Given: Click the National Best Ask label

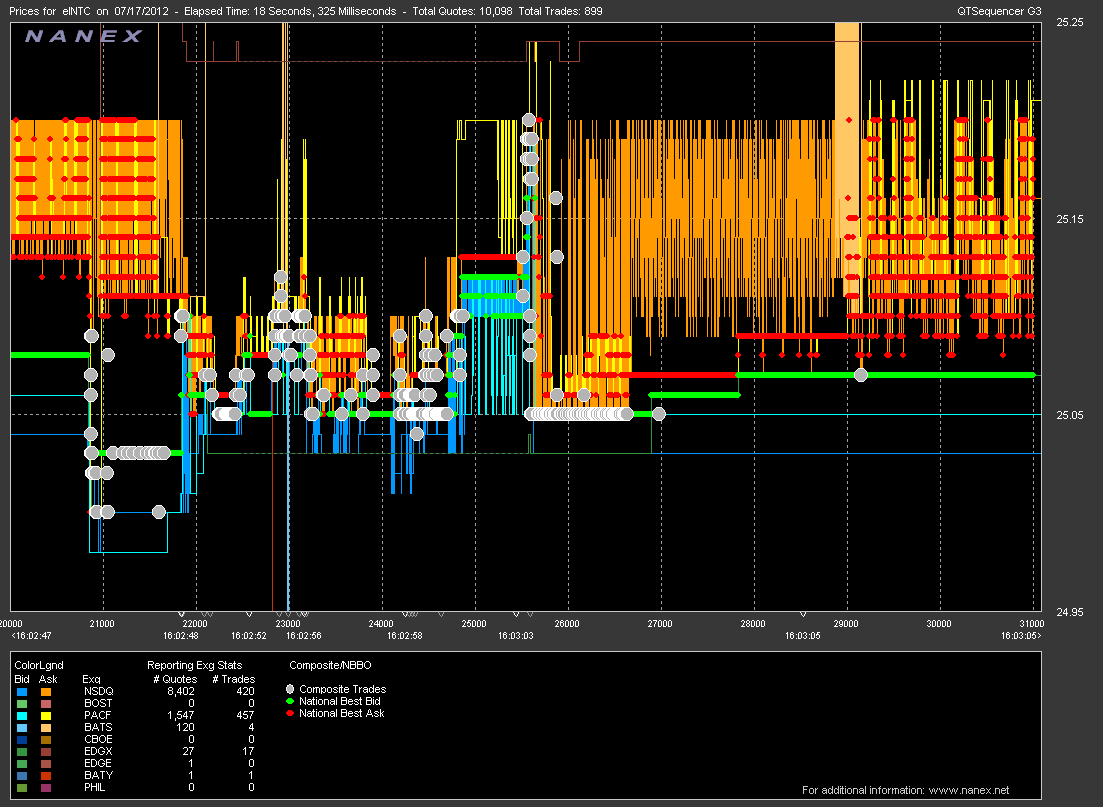Looking at the screenshot, I should (x=342, y=713).
